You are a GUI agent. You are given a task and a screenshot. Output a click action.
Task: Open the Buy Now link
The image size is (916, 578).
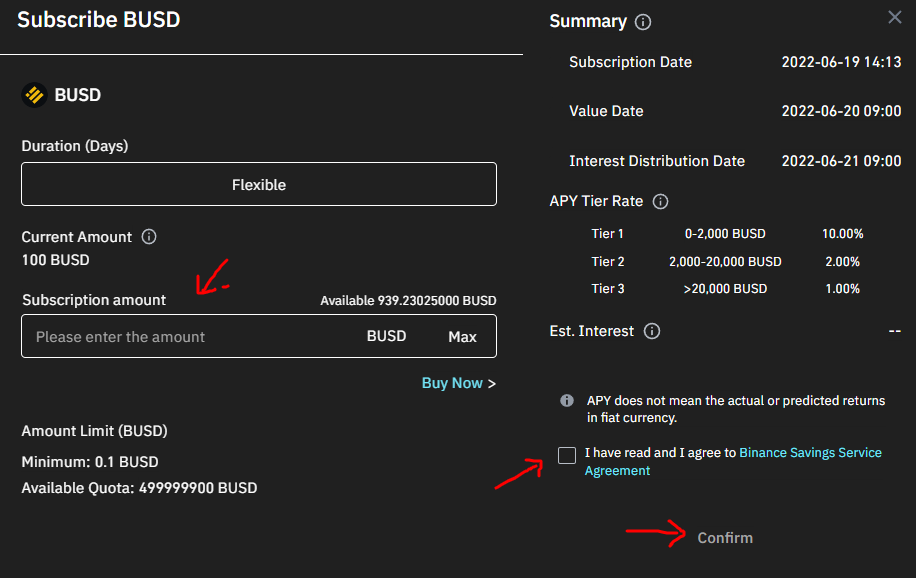[x=459, y=383]
